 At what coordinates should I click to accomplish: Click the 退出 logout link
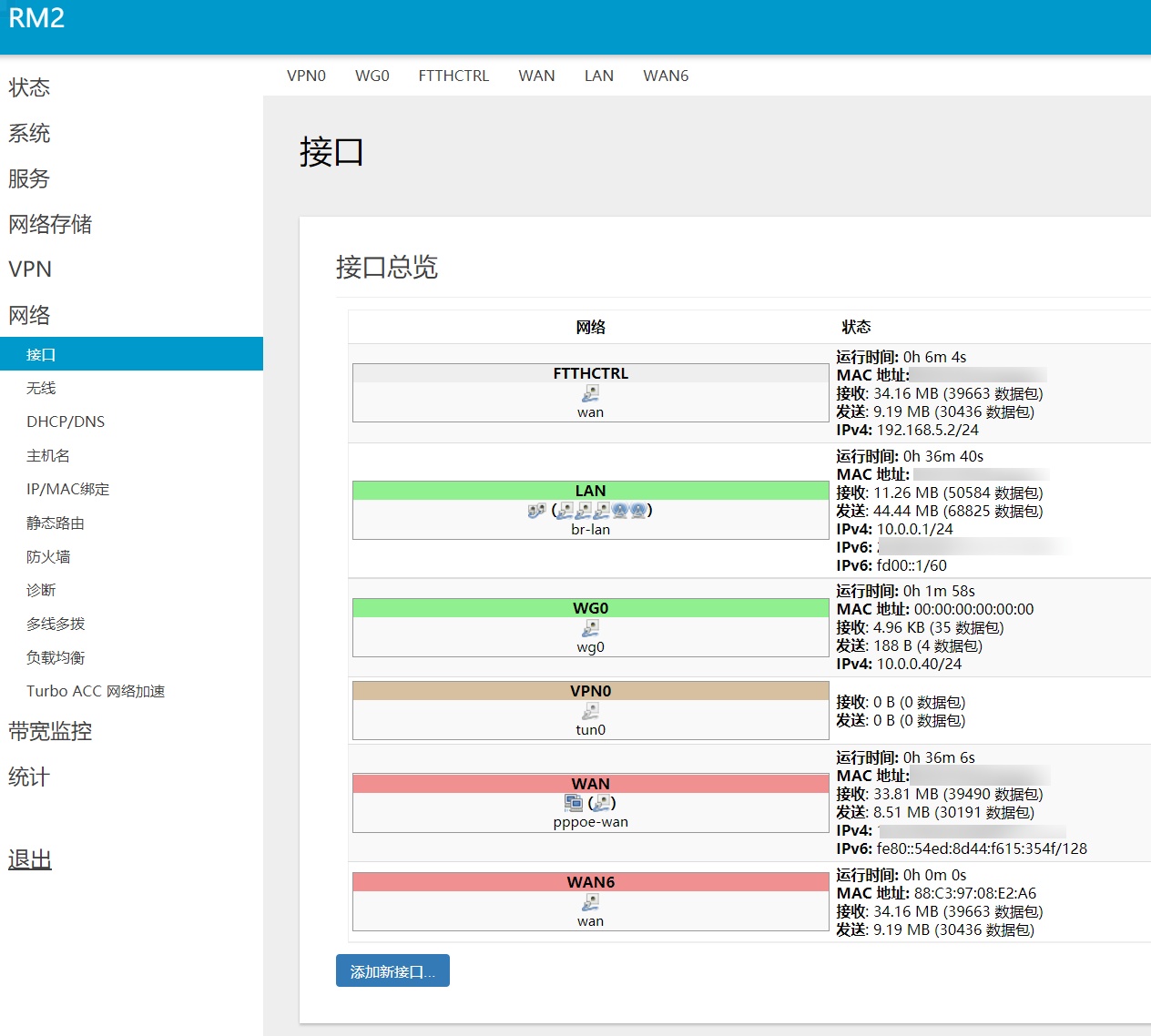[x=30, y=859]
